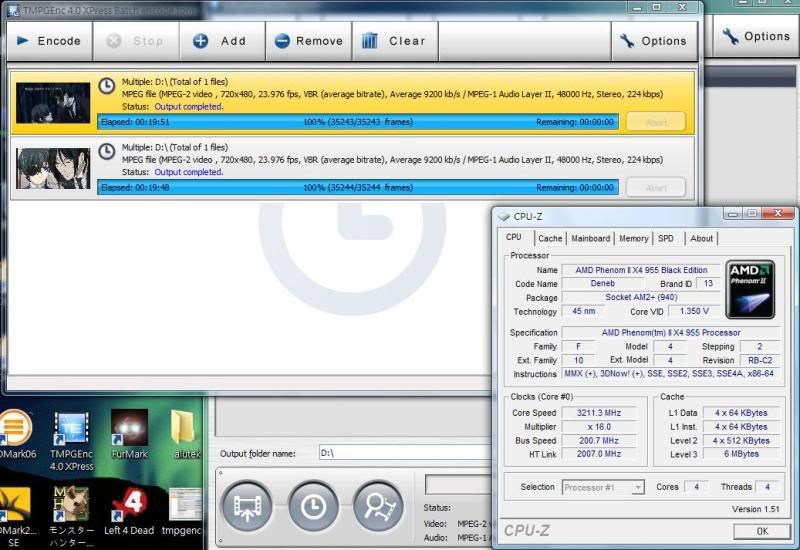This screenshot has width=800, height=550.
Task: Remove the selected batch job
Action: pos(309,41)
